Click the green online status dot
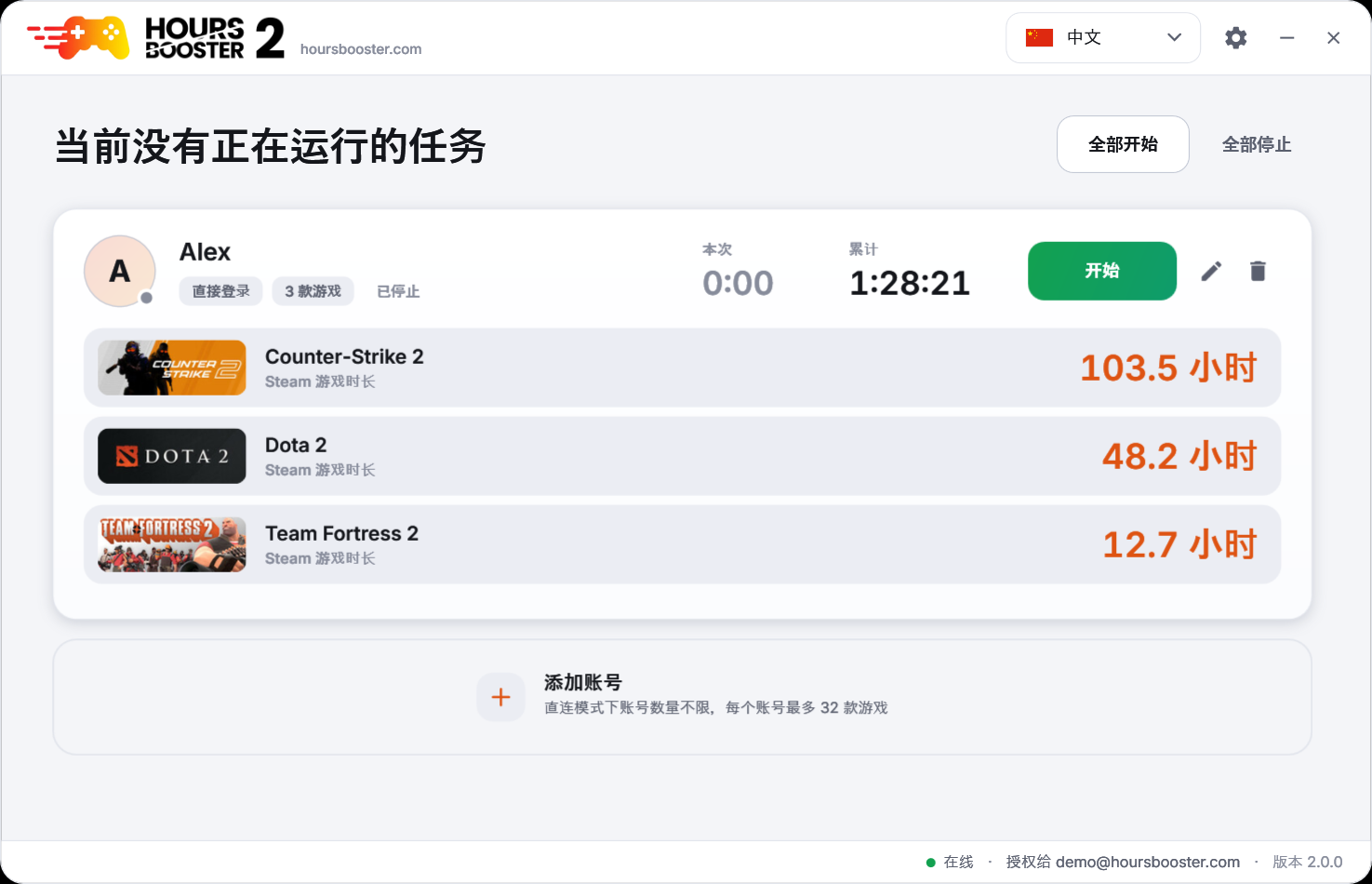This screenshot has height=884, width=1372. 930,863
